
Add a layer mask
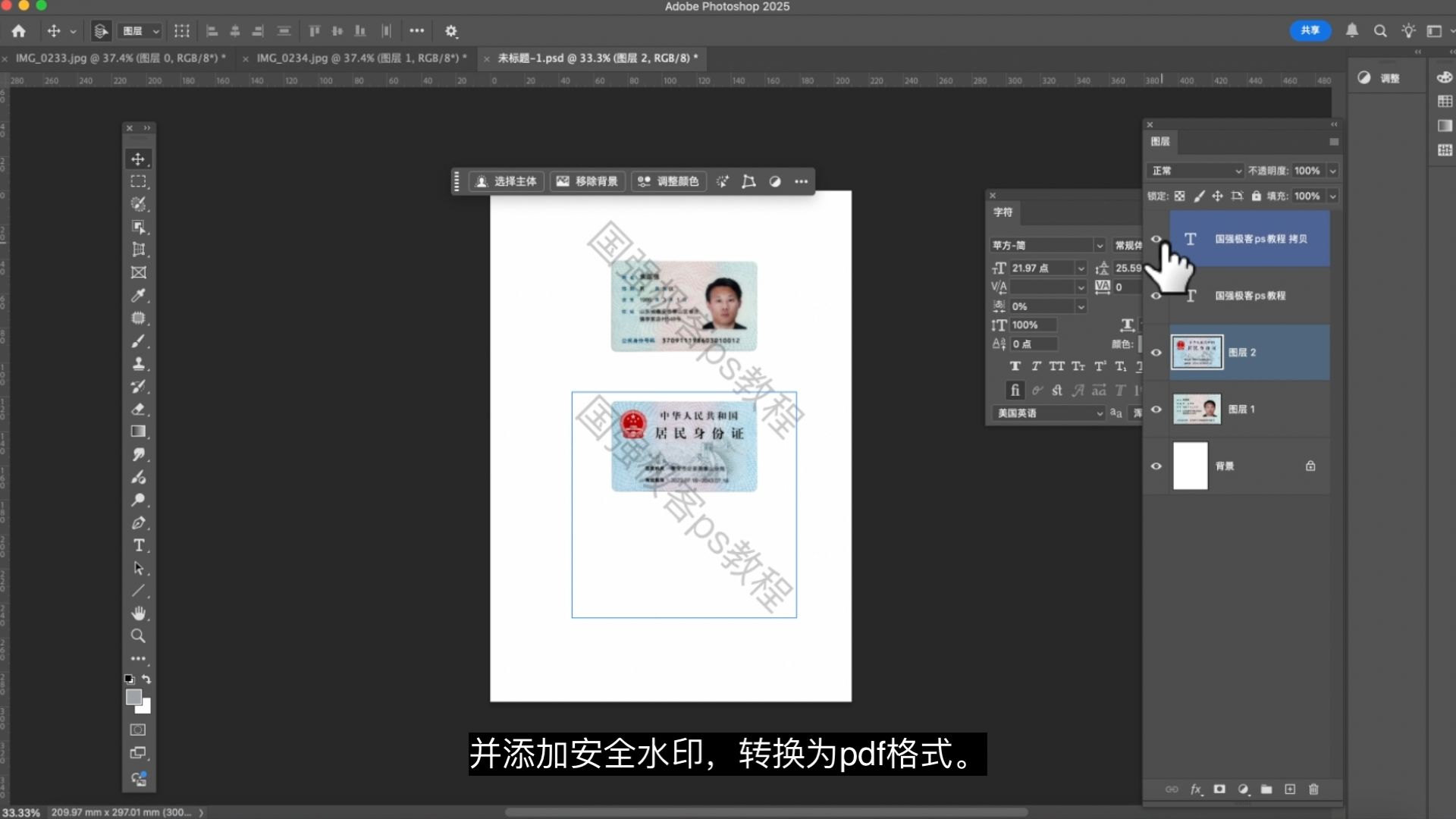point(1219,789)
